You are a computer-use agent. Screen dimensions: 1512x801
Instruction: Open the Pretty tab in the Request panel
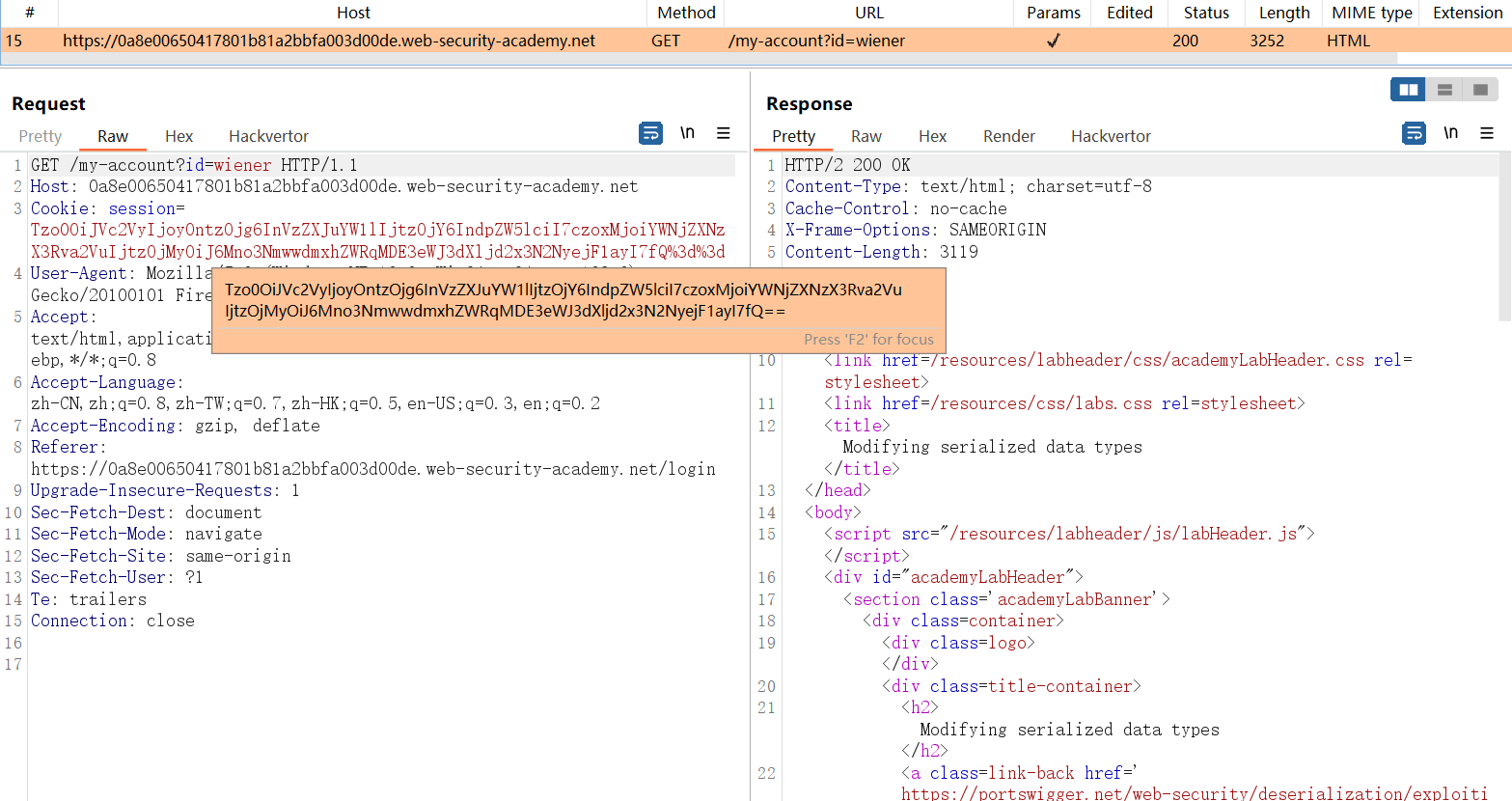click(41, 136)
